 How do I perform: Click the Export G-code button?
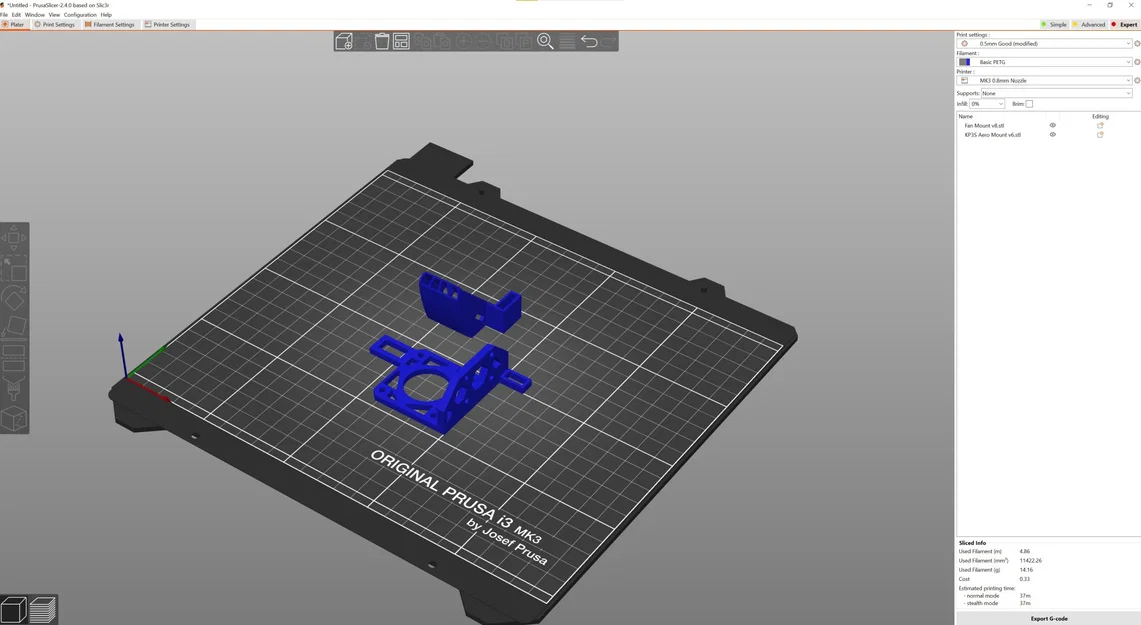click(x=1049, y=618)
